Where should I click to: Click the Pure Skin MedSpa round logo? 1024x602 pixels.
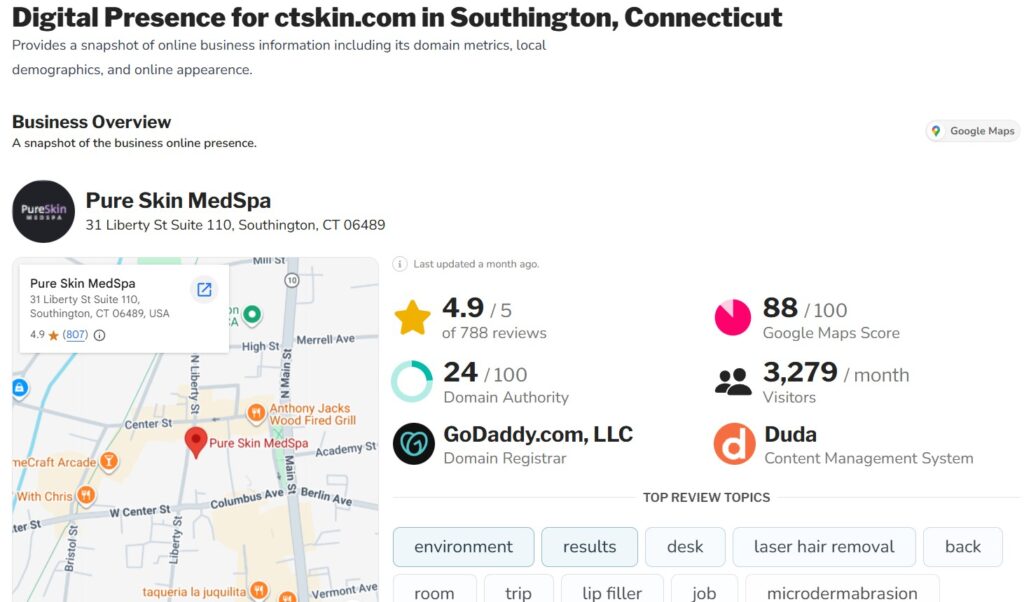[43, 212]
